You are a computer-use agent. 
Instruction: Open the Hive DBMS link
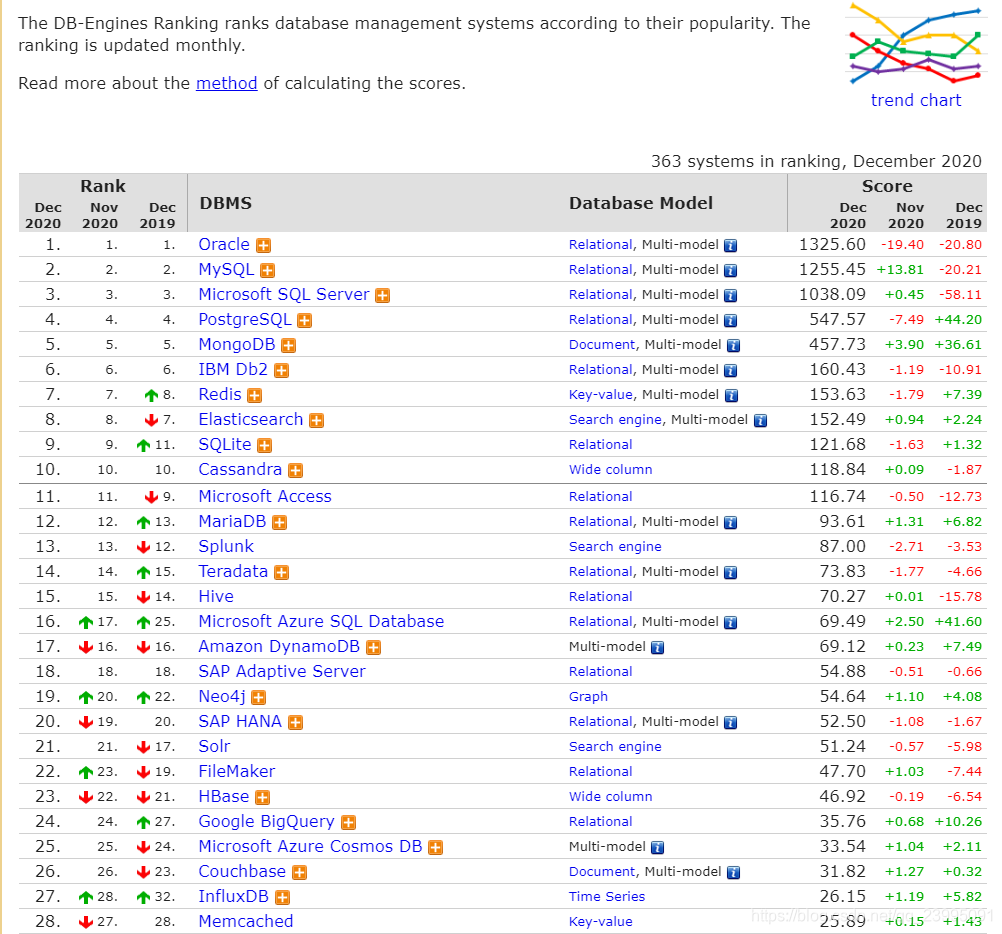point(216,596)
